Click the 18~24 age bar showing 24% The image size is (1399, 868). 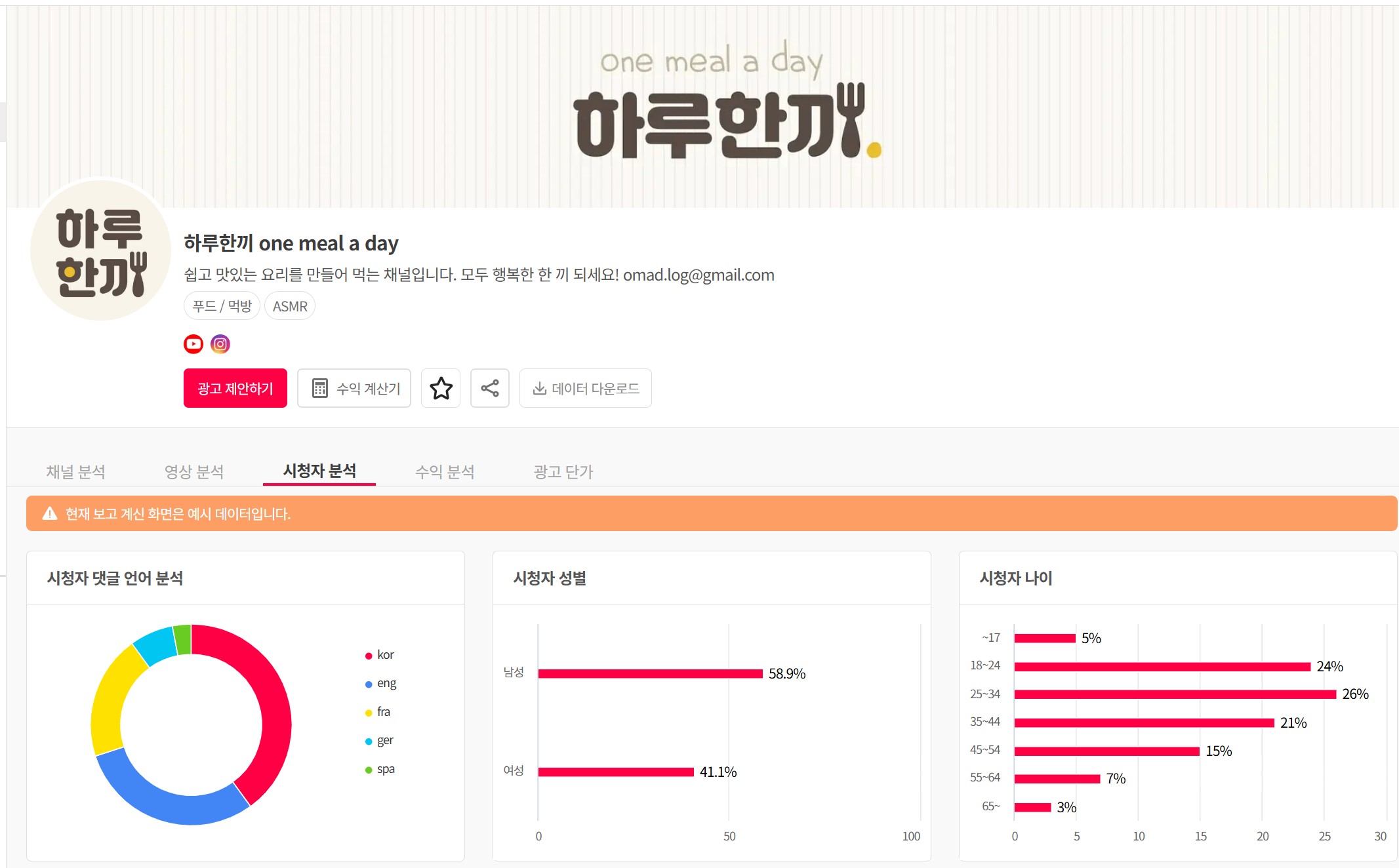1163,666
